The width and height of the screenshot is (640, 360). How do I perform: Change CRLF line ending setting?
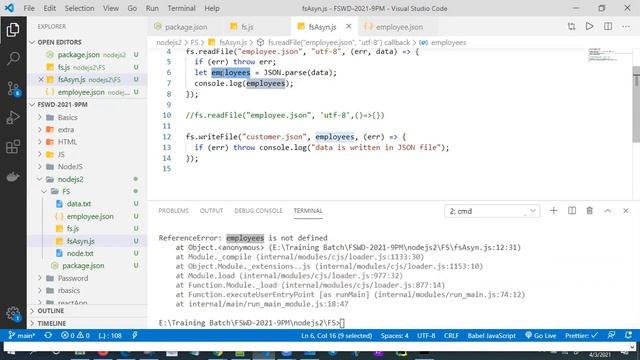(451, 336)
